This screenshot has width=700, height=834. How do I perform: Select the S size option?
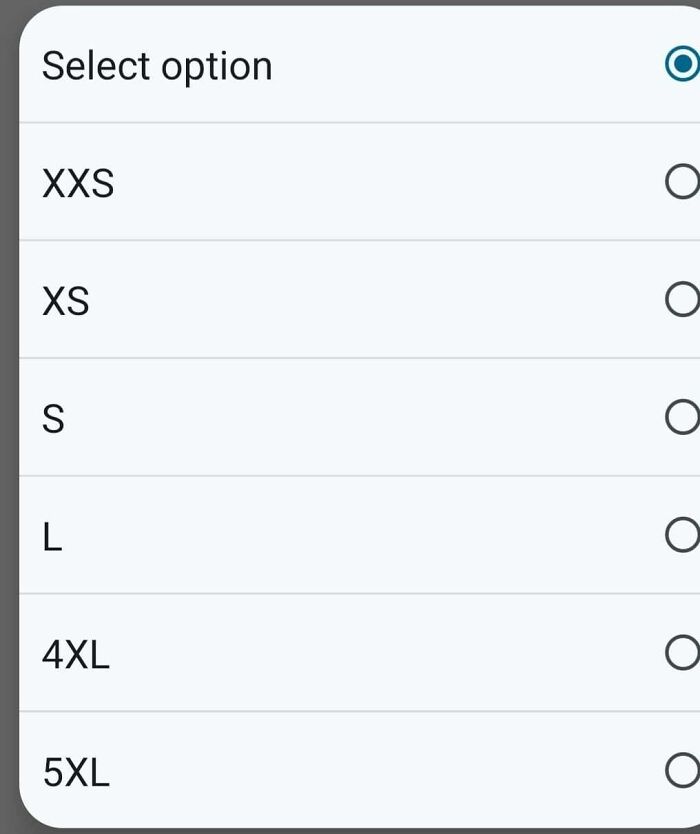[x=350, y=418]
